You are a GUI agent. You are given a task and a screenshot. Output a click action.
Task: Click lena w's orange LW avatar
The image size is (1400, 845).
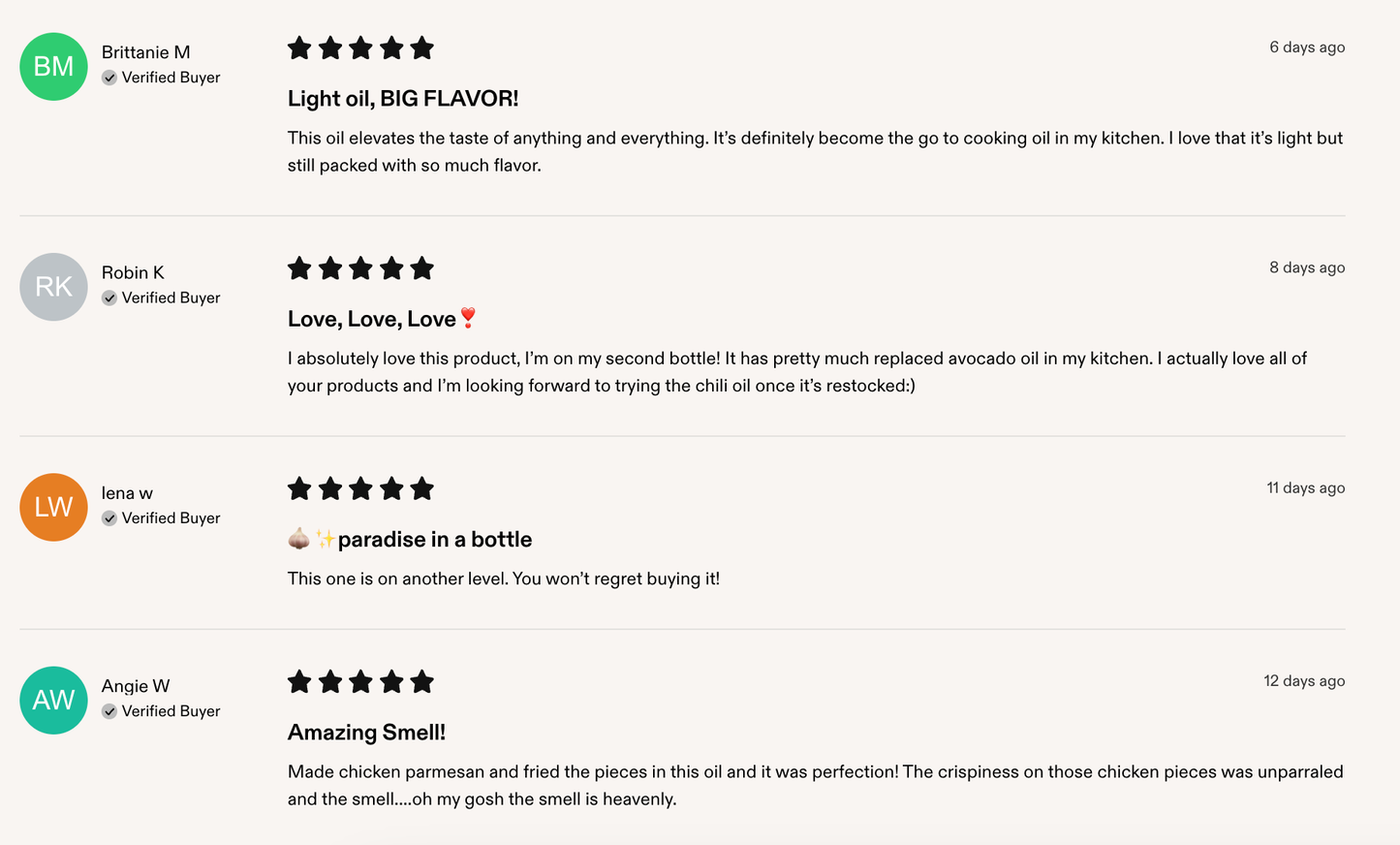53,507
